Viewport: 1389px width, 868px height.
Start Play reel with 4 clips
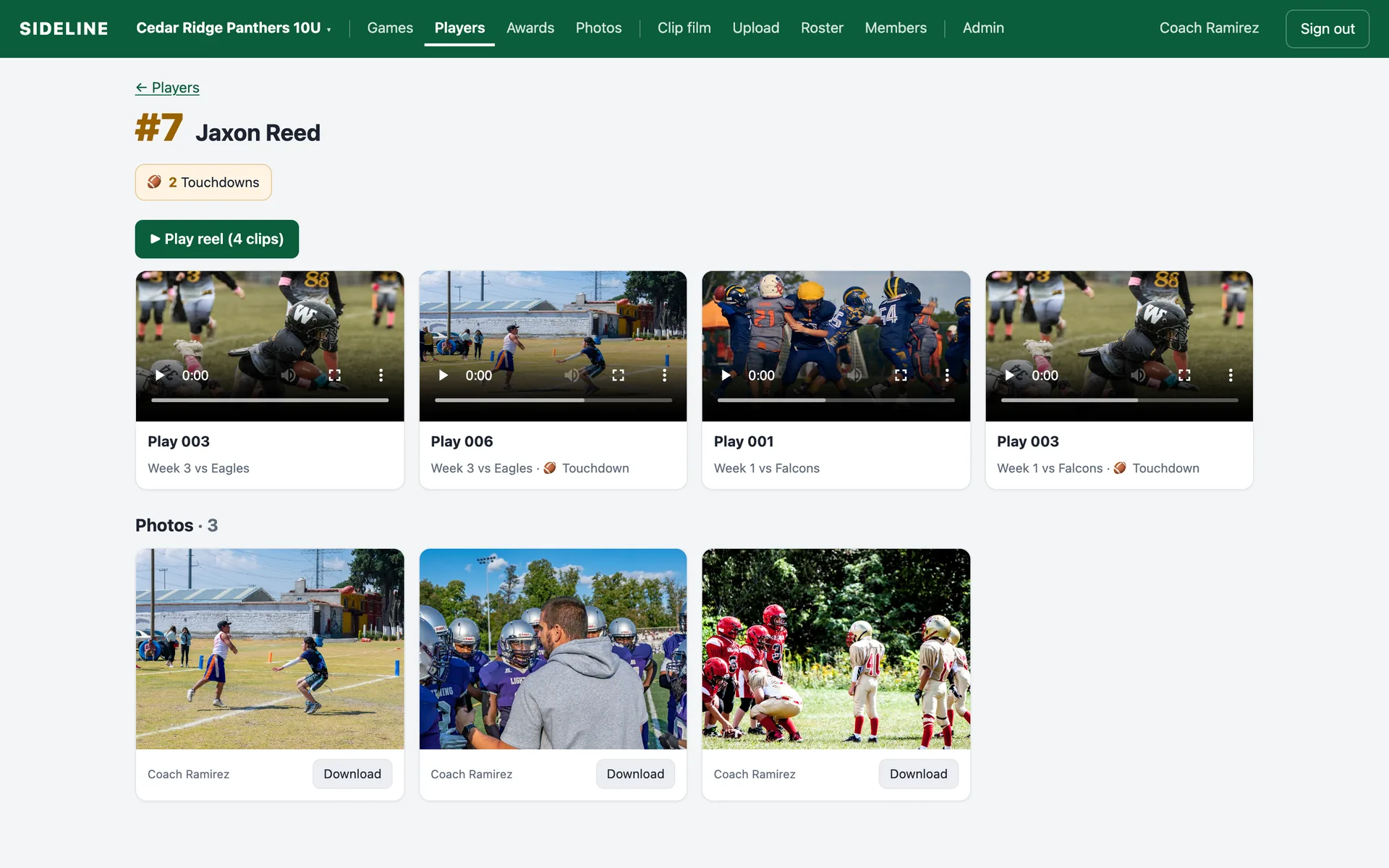[x=217, y=239]
